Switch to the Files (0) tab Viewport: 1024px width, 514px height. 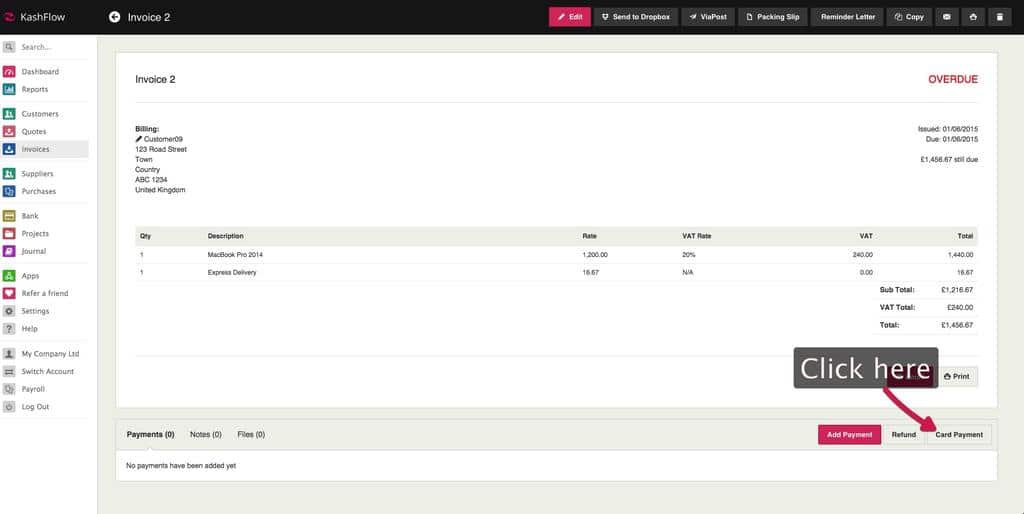251,435
